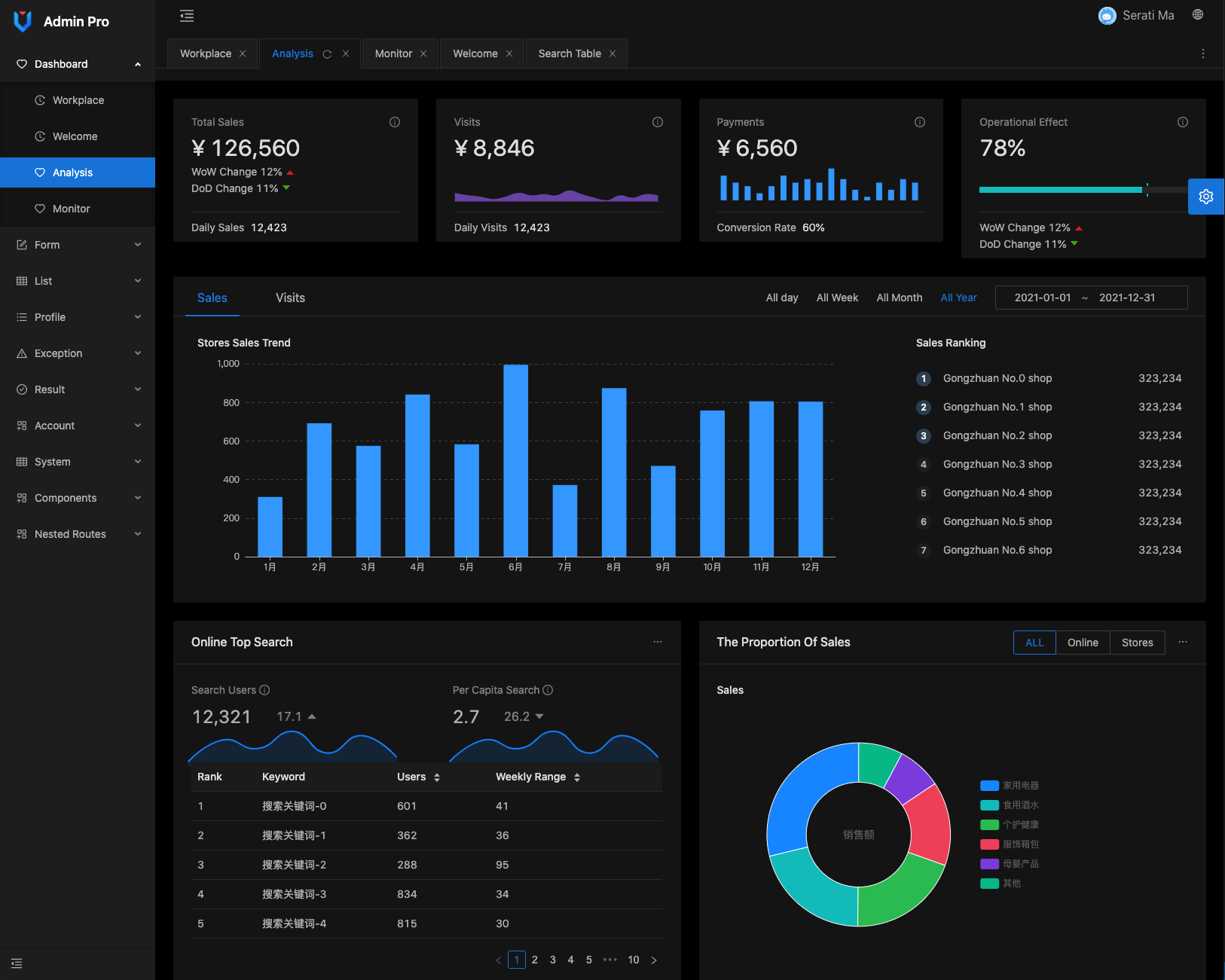Select the Online radio option
Viewport: 1225px width, 980px height.
pyautogui.click(x=1082, y=643)
